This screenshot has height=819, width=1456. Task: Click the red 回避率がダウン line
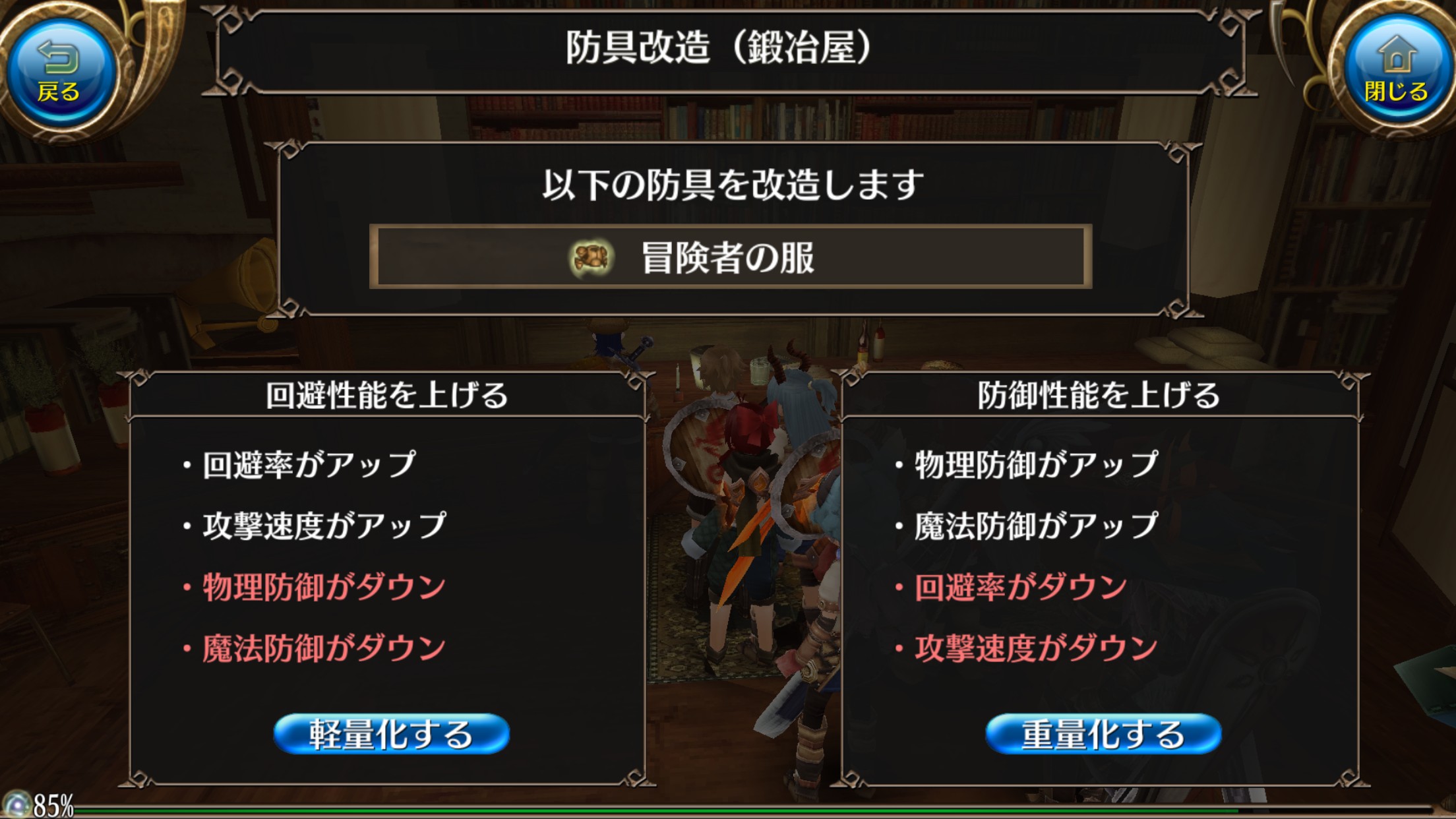(x=1012, y=586)
